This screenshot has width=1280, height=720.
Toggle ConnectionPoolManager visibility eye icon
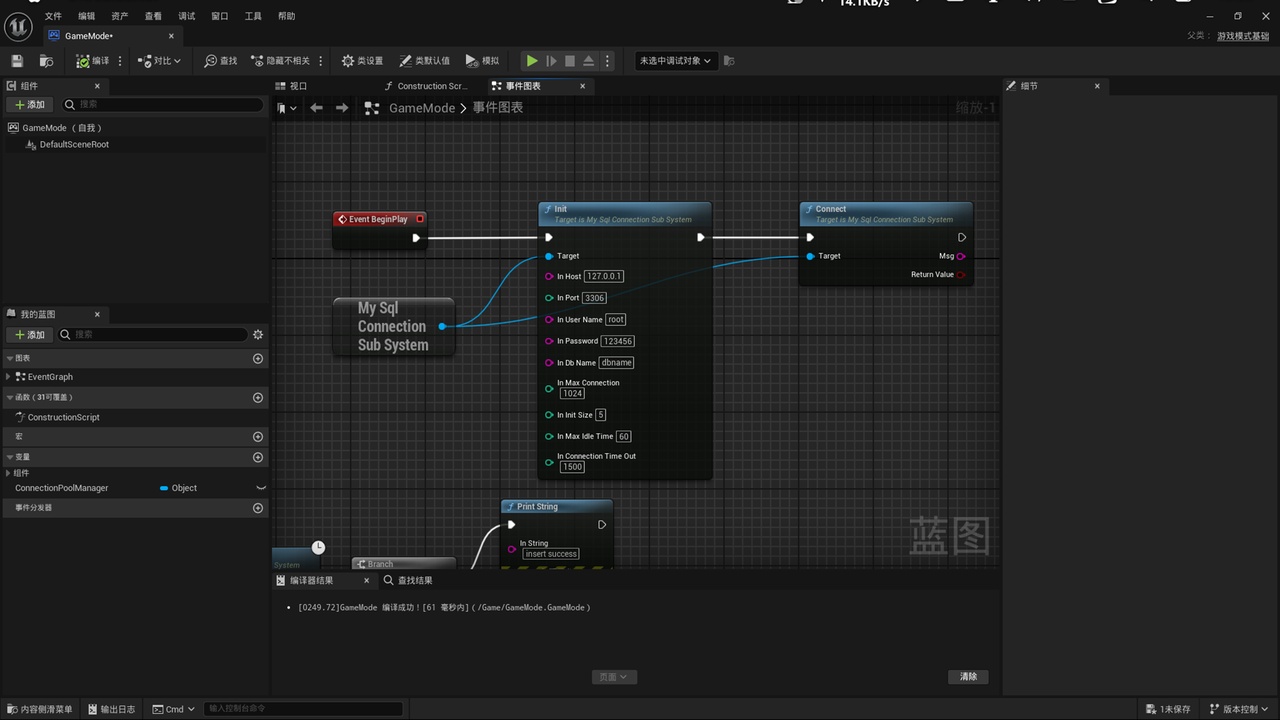pos(261,488)
